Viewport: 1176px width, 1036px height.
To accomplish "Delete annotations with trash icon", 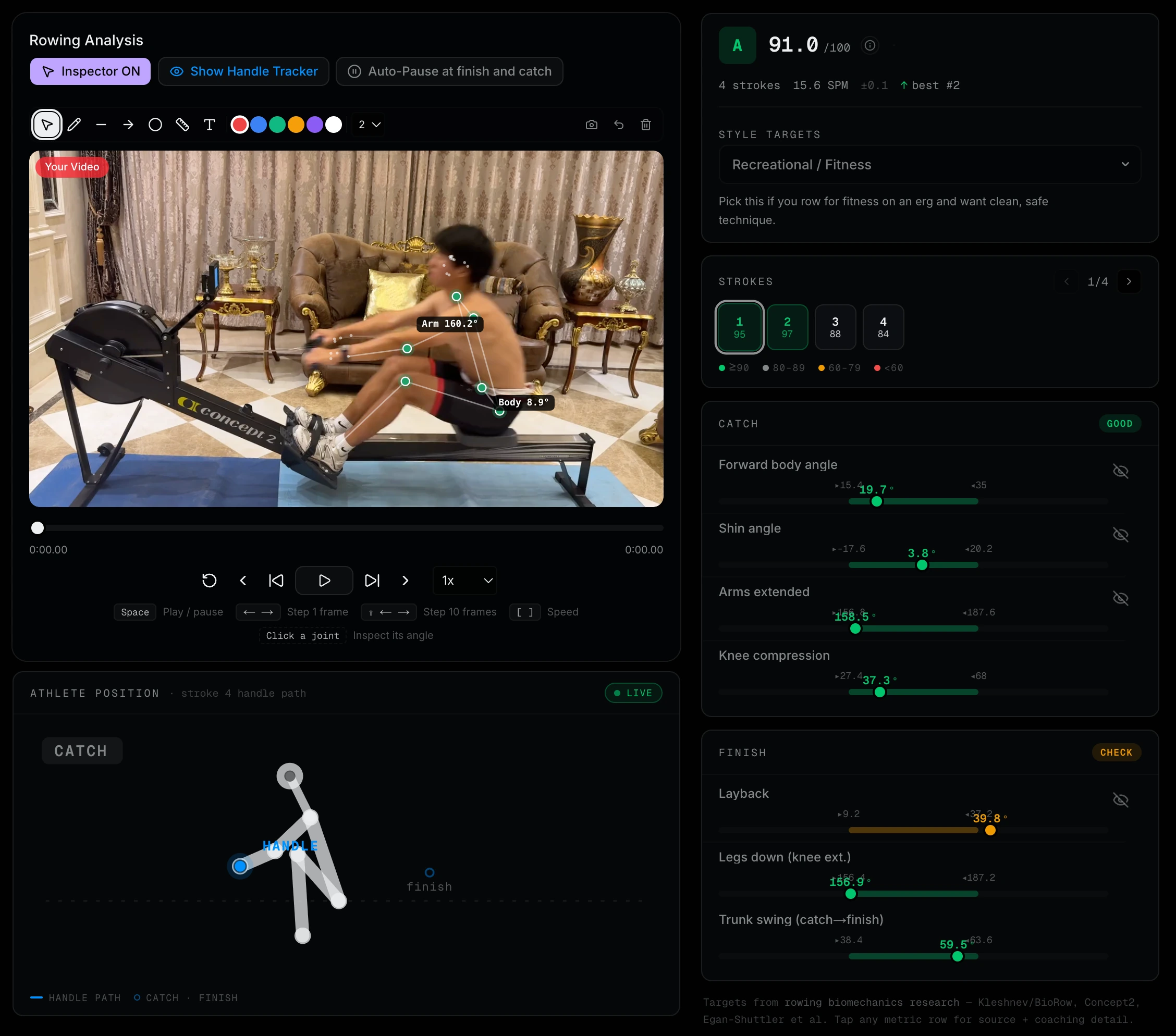I will coord(646,124).
